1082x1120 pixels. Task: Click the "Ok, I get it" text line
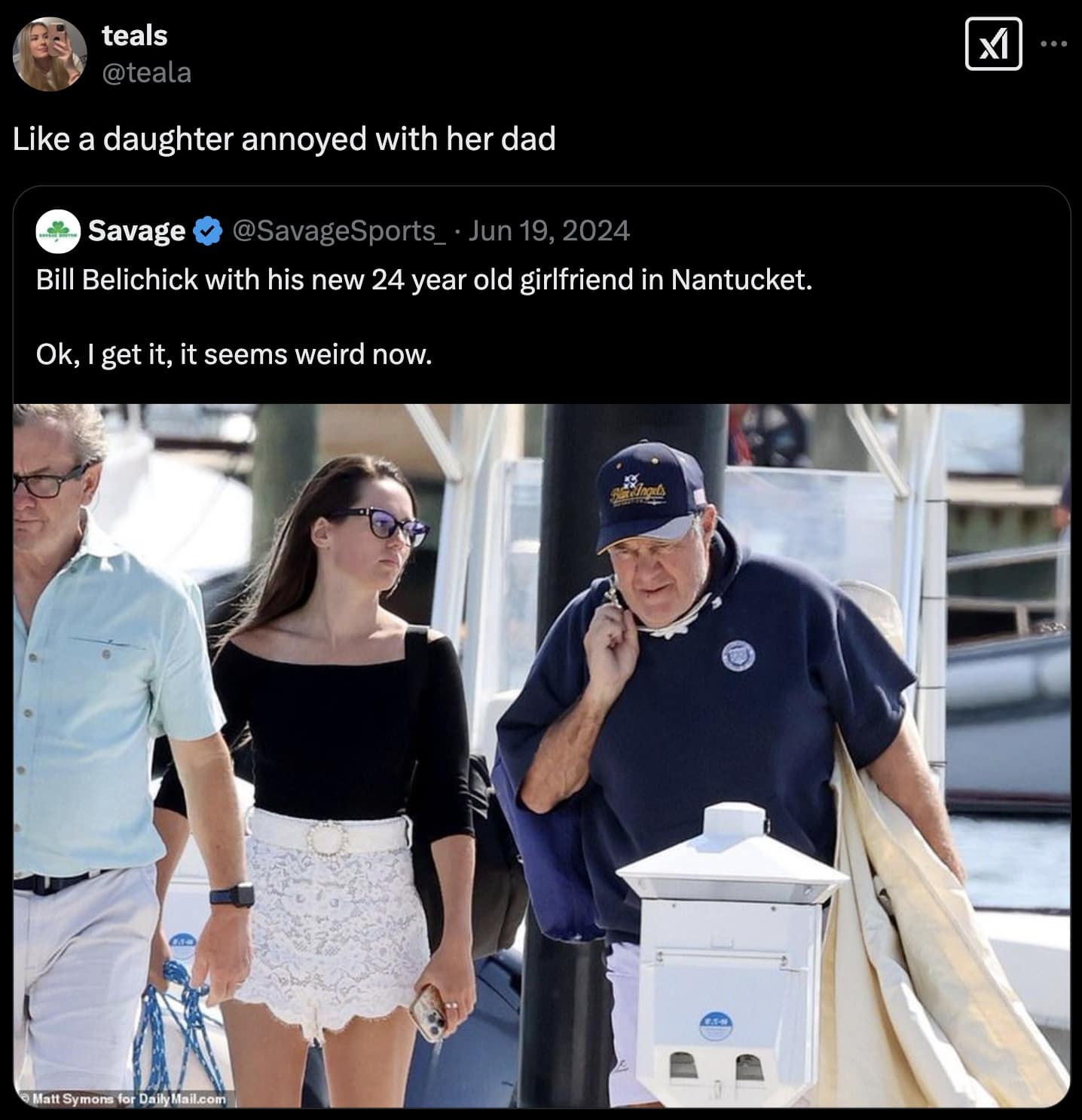[234, 354]
